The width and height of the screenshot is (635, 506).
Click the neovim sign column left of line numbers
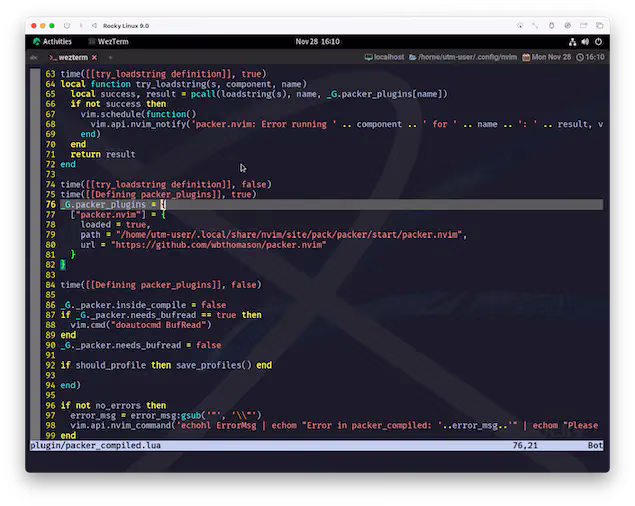click(35, 254)
